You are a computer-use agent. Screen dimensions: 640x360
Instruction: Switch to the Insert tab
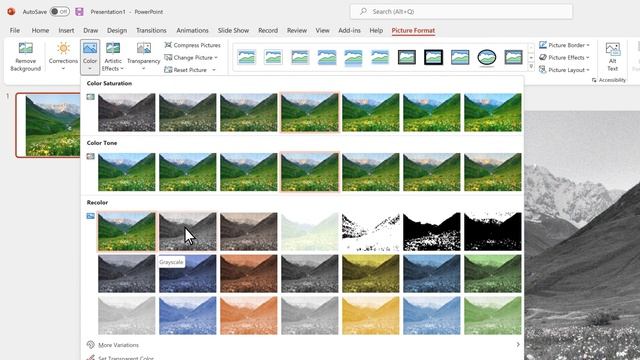click(x=66, y=30)
